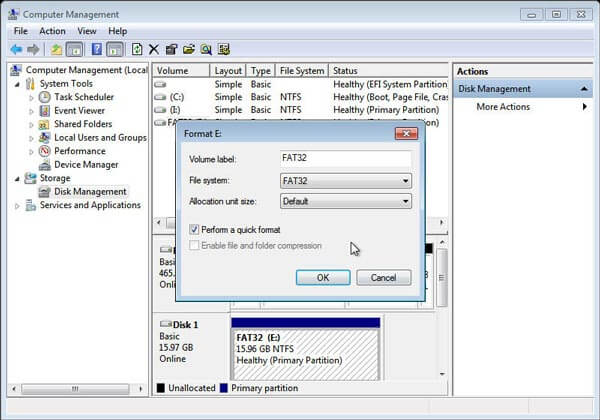Open the Action menu

pyautogui.click(x=52, y=31)
